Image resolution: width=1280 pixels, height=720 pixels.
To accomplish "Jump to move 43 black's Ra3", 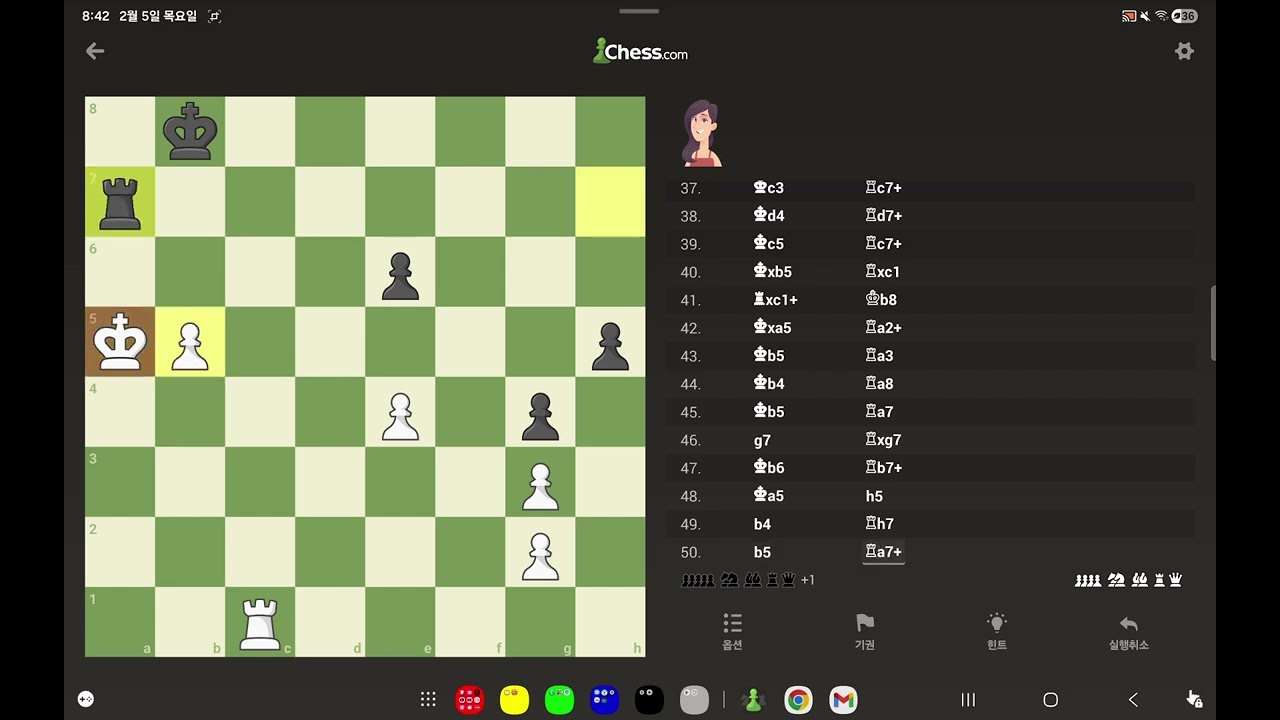I will 879,356.
